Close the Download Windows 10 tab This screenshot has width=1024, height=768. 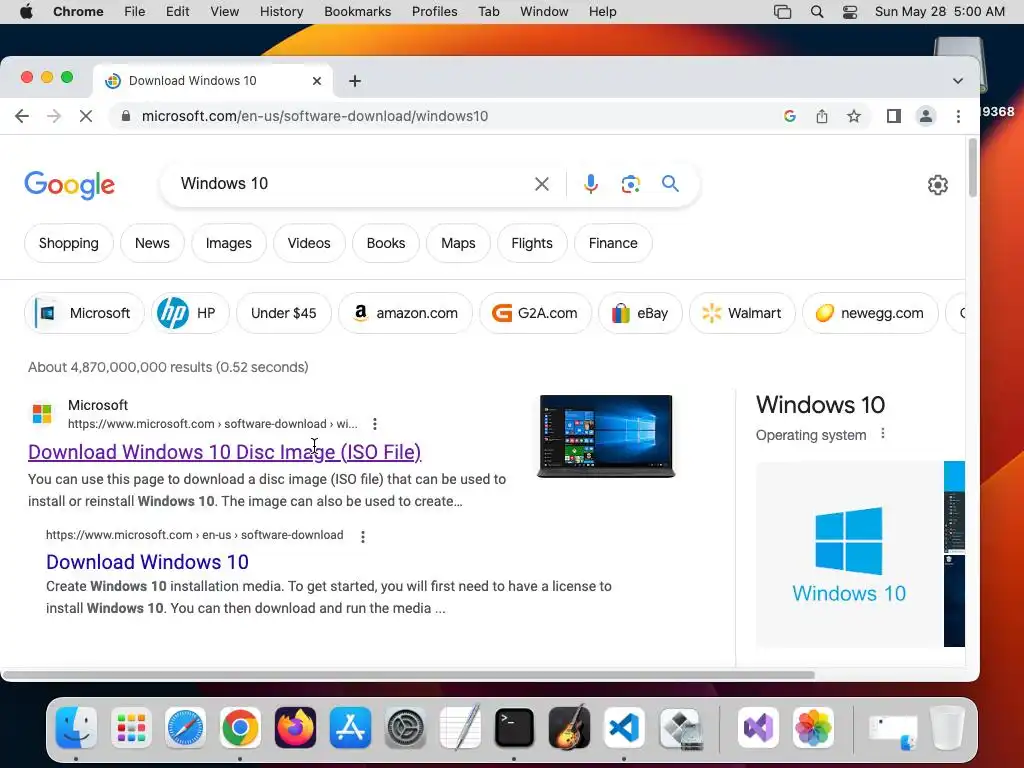(x=317, y=81)
